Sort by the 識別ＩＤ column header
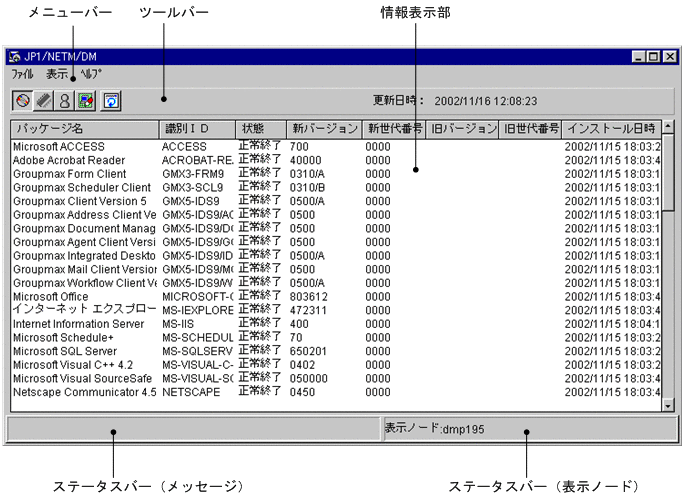Screen dimensions: 685x499 tap(197, 129)
